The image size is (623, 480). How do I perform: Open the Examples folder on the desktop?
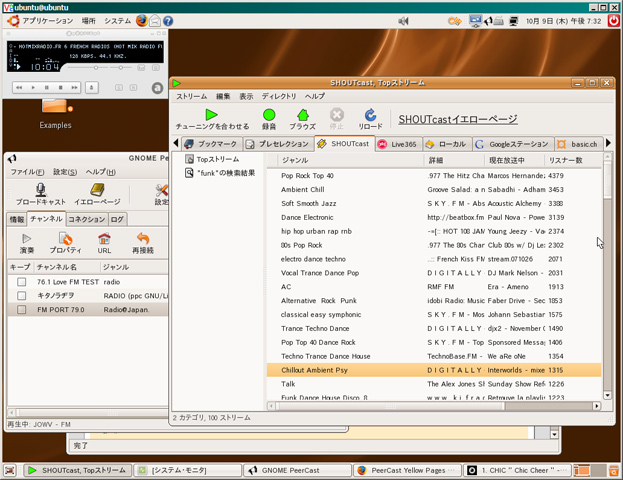56,114
